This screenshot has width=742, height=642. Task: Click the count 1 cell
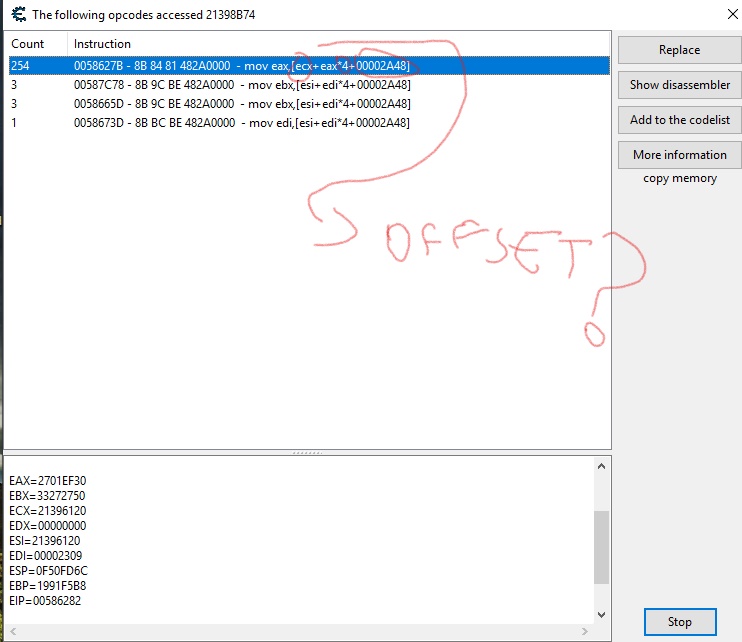[14, 123]
